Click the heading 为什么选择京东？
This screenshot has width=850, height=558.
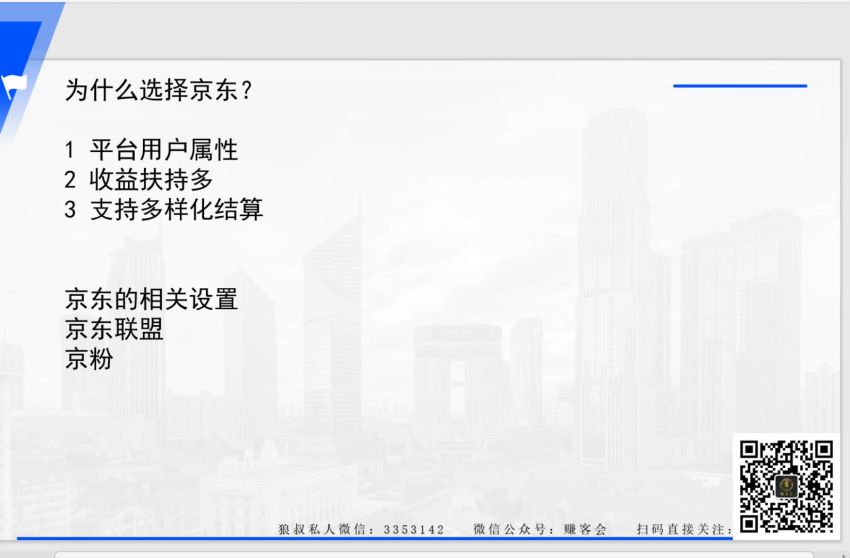tap(159, 90)
